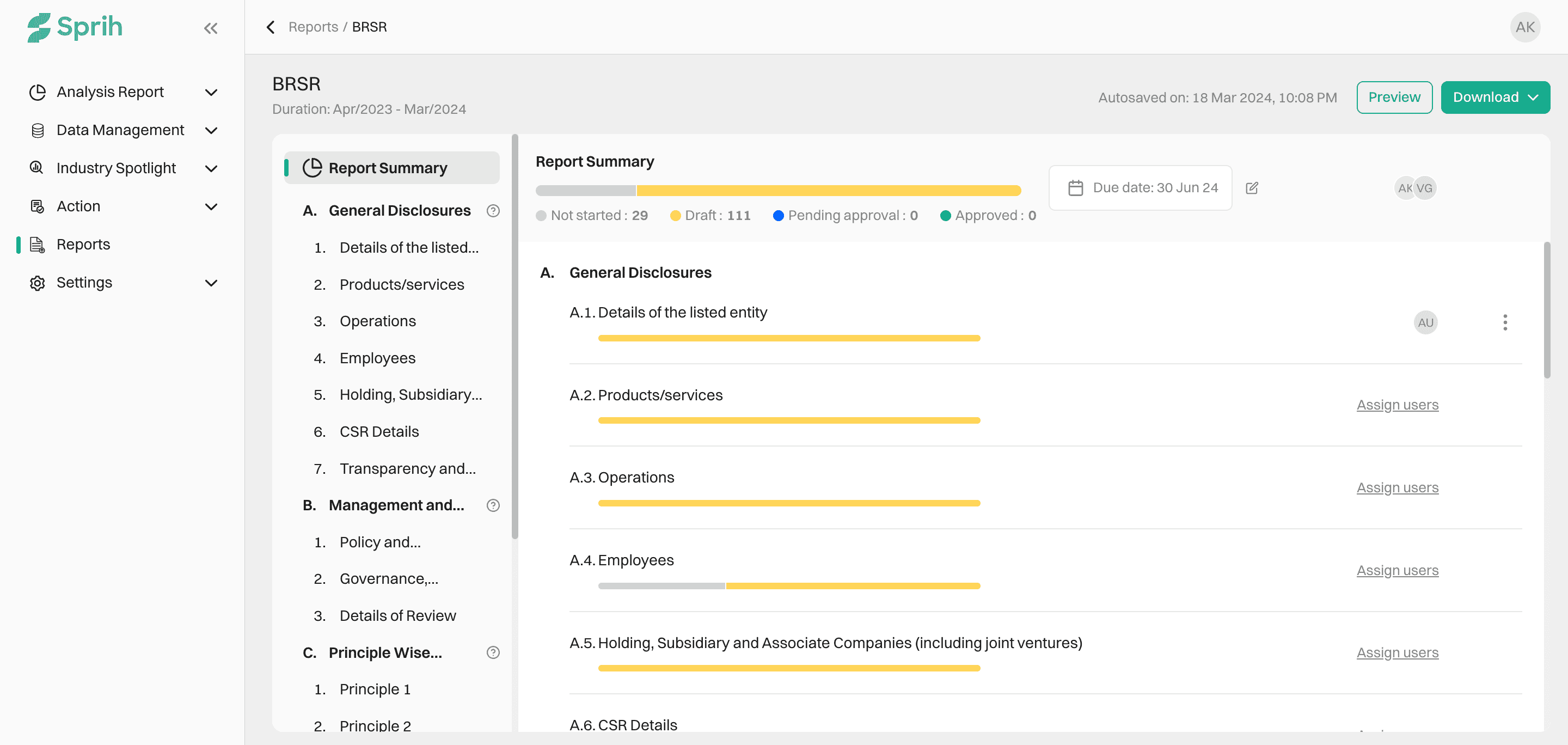The width and height of the screenshot is (1568, 745).
Task: Open the AK user avatar in header
Action: click(x=1525, y=27)
